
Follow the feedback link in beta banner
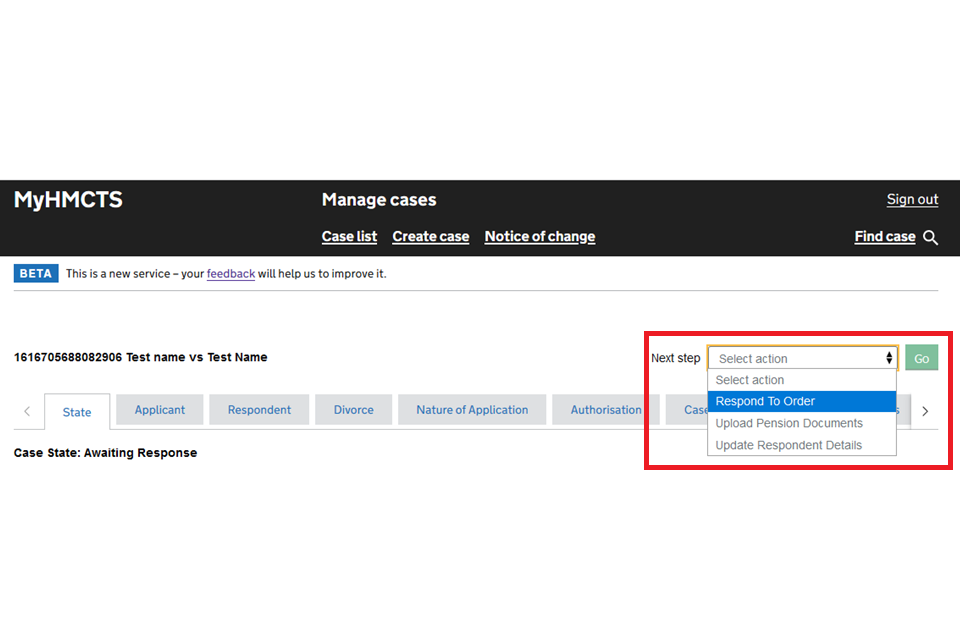click(x=231, y=274)
